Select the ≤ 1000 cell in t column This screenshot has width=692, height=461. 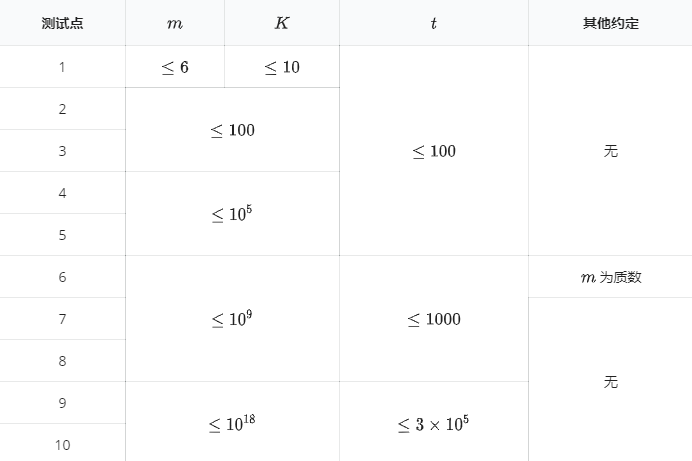point(433,319)
